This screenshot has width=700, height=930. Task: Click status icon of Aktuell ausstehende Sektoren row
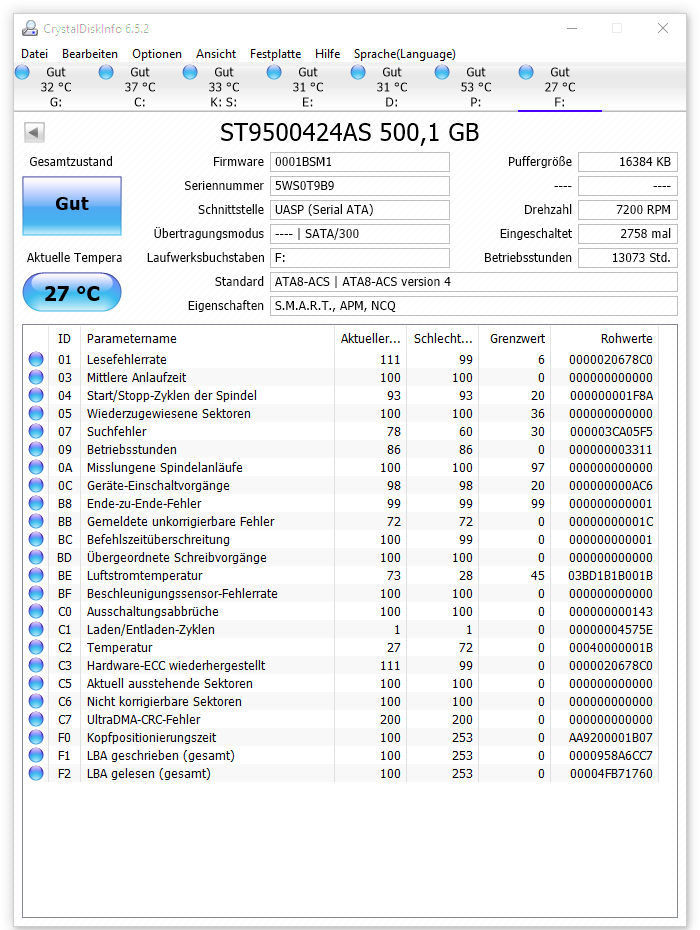[36, 683]
